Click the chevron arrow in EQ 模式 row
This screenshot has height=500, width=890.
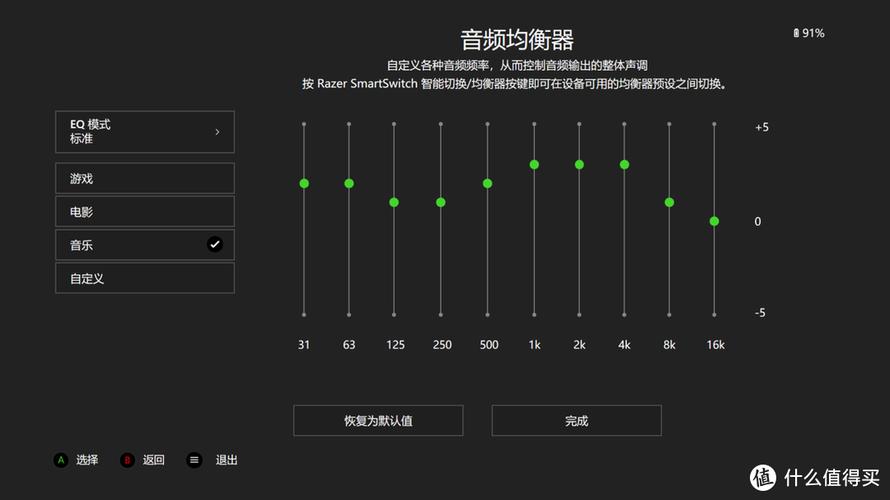tap(217, 132)
